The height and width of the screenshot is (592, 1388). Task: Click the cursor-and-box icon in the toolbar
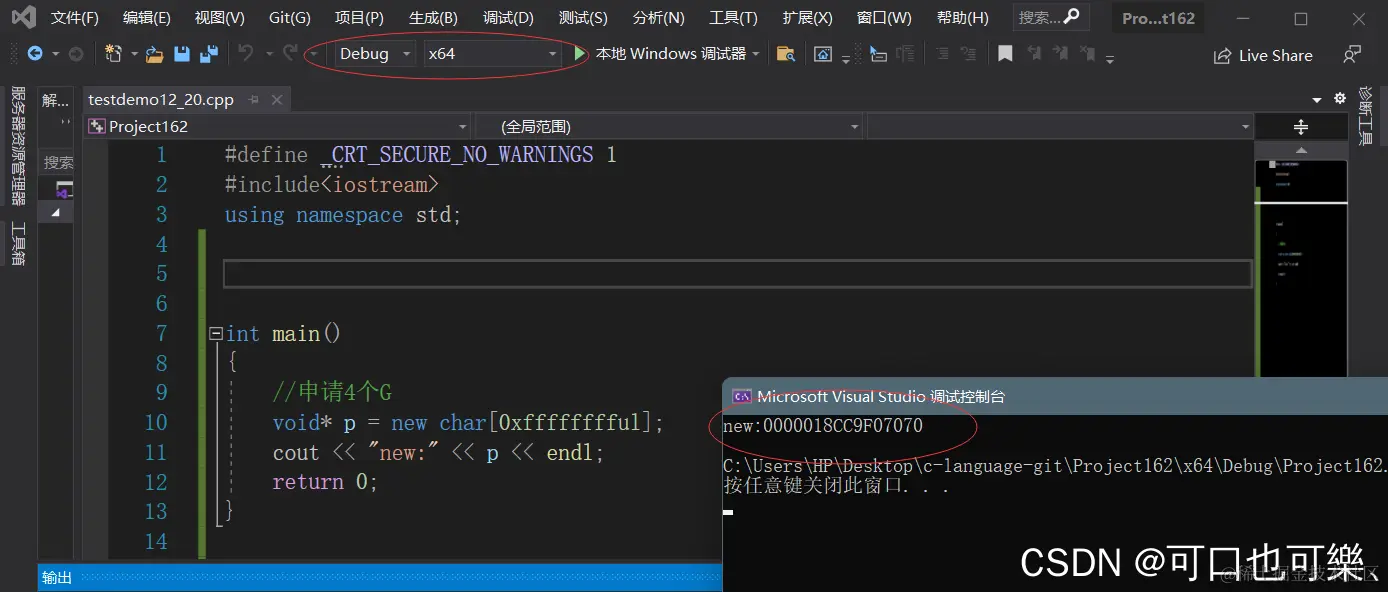(x=878, y=54)
